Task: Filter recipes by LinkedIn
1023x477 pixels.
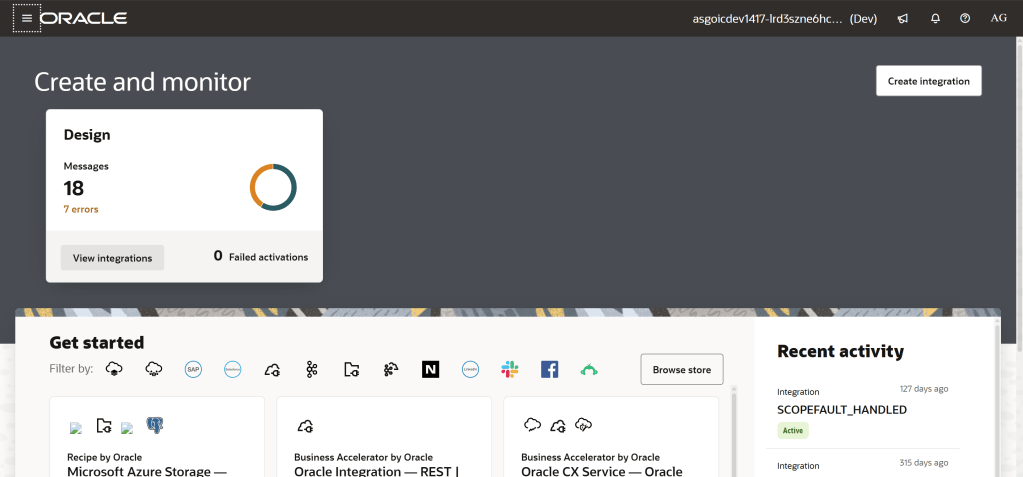Action: [470, 369]
